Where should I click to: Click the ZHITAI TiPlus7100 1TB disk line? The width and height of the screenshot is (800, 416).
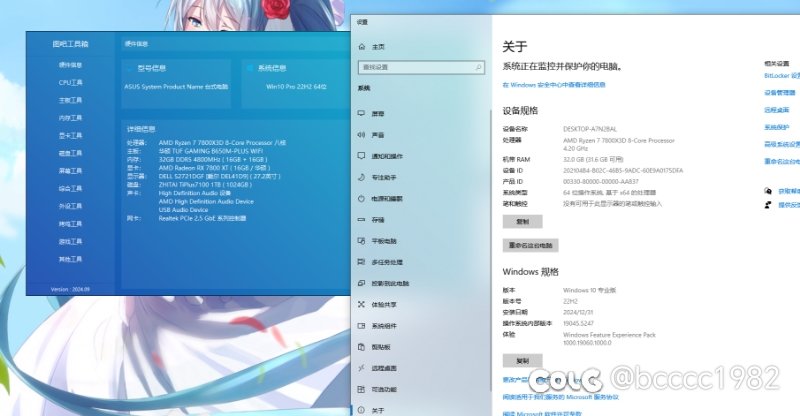(x=205, y=184)
